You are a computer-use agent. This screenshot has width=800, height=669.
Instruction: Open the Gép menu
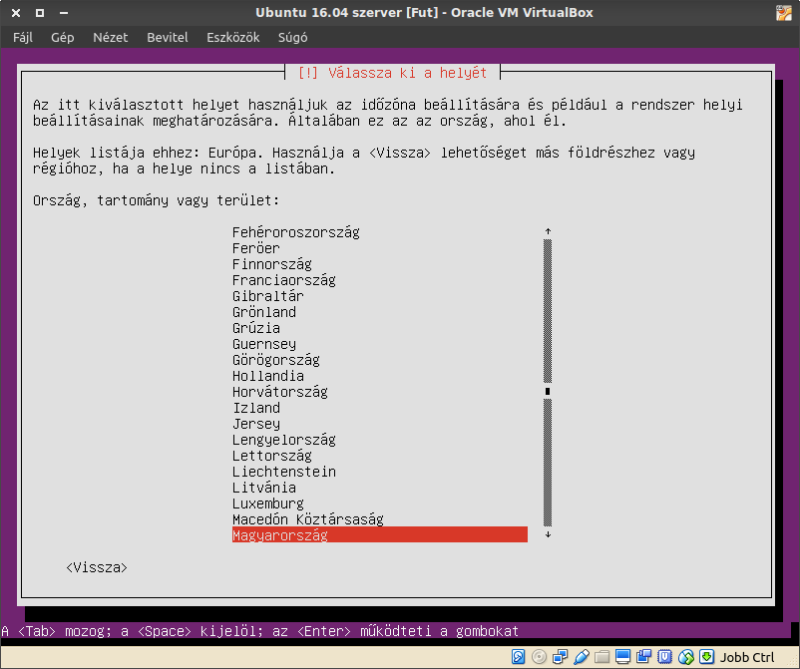pyautogui.click(x=62, y=37)
